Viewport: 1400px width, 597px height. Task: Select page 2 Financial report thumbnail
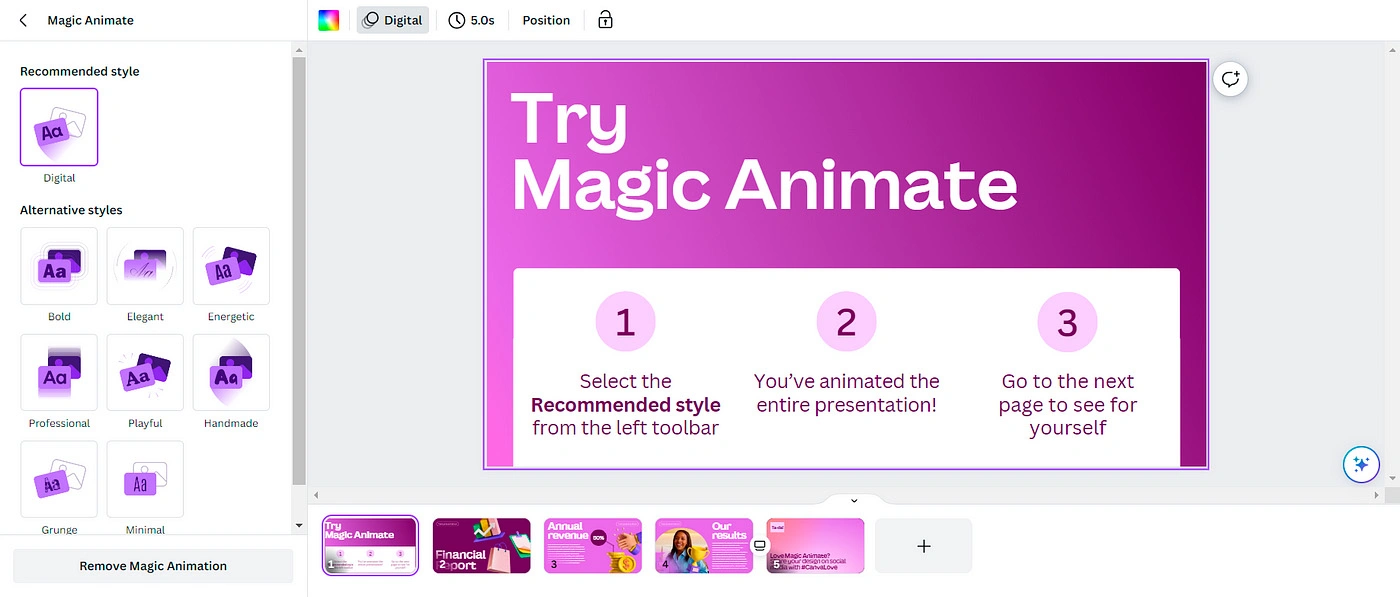pyautogui.click(x=482, y=546)
